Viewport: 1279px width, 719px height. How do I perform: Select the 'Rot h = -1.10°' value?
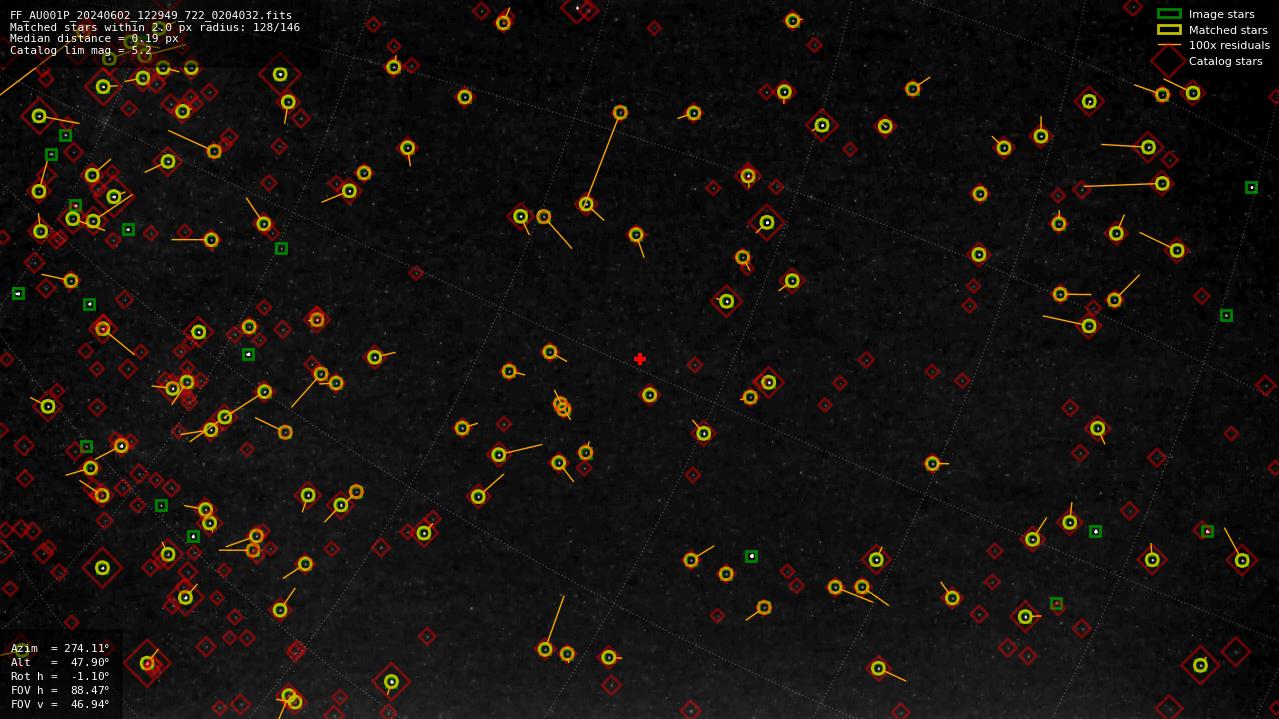tap(60, 676)
